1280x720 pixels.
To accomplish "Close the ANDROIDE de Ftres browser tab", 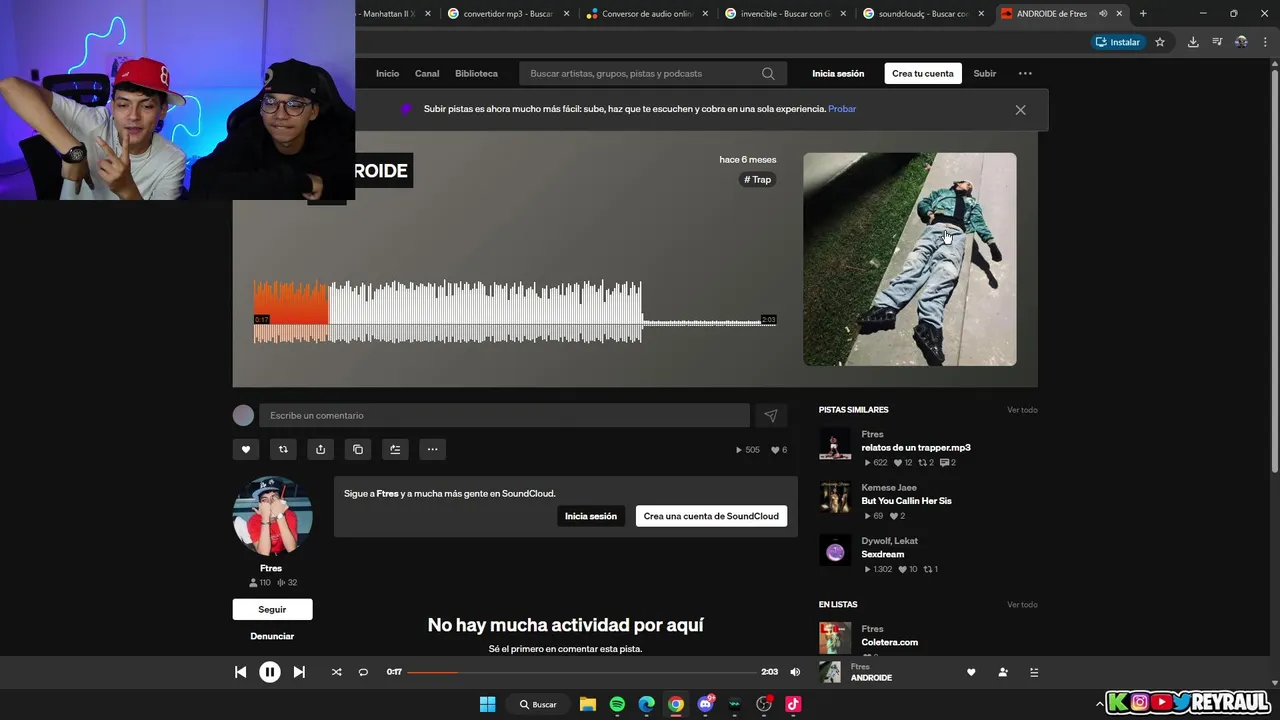I will coord(1120,14).
